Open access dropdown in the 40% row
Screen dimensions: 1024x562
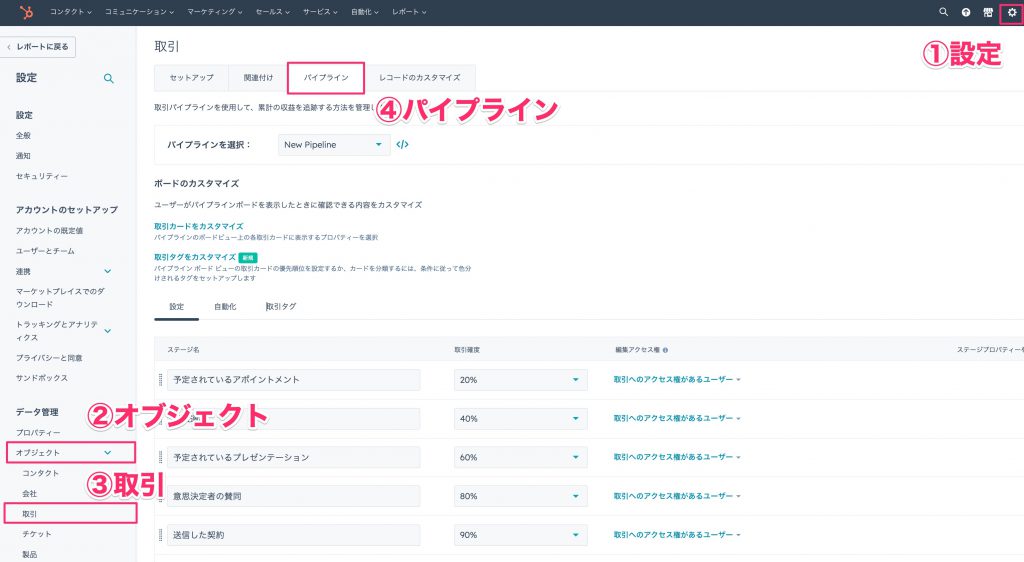[x=677, y=418]
